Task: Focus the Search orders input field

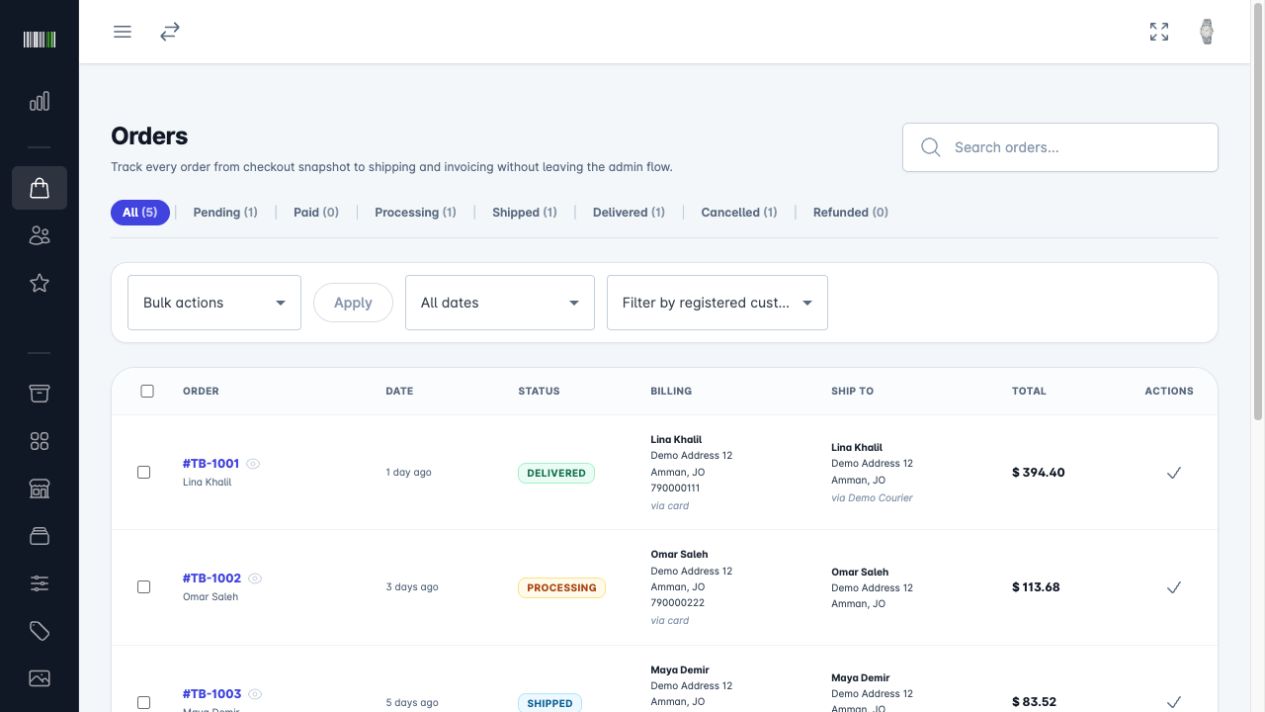Action: click(1060, 147)
